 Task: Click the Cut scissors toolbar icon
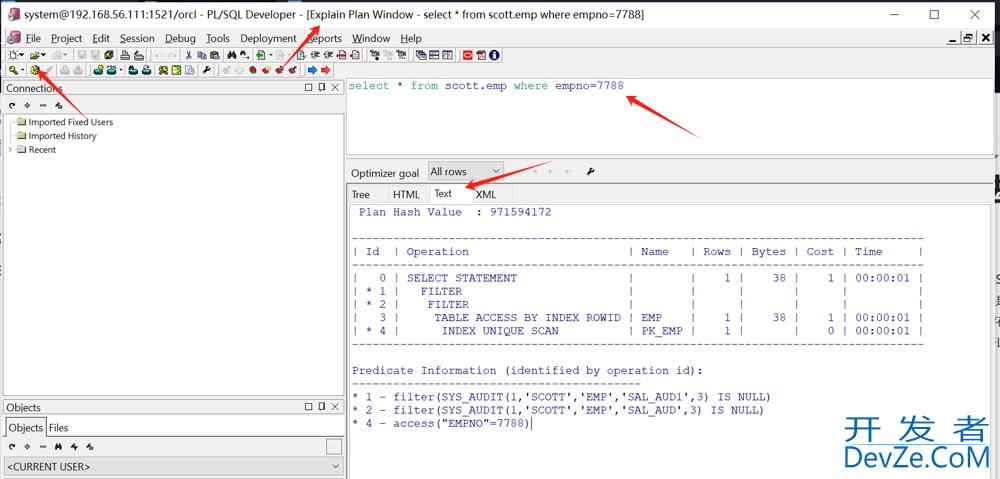188,55
